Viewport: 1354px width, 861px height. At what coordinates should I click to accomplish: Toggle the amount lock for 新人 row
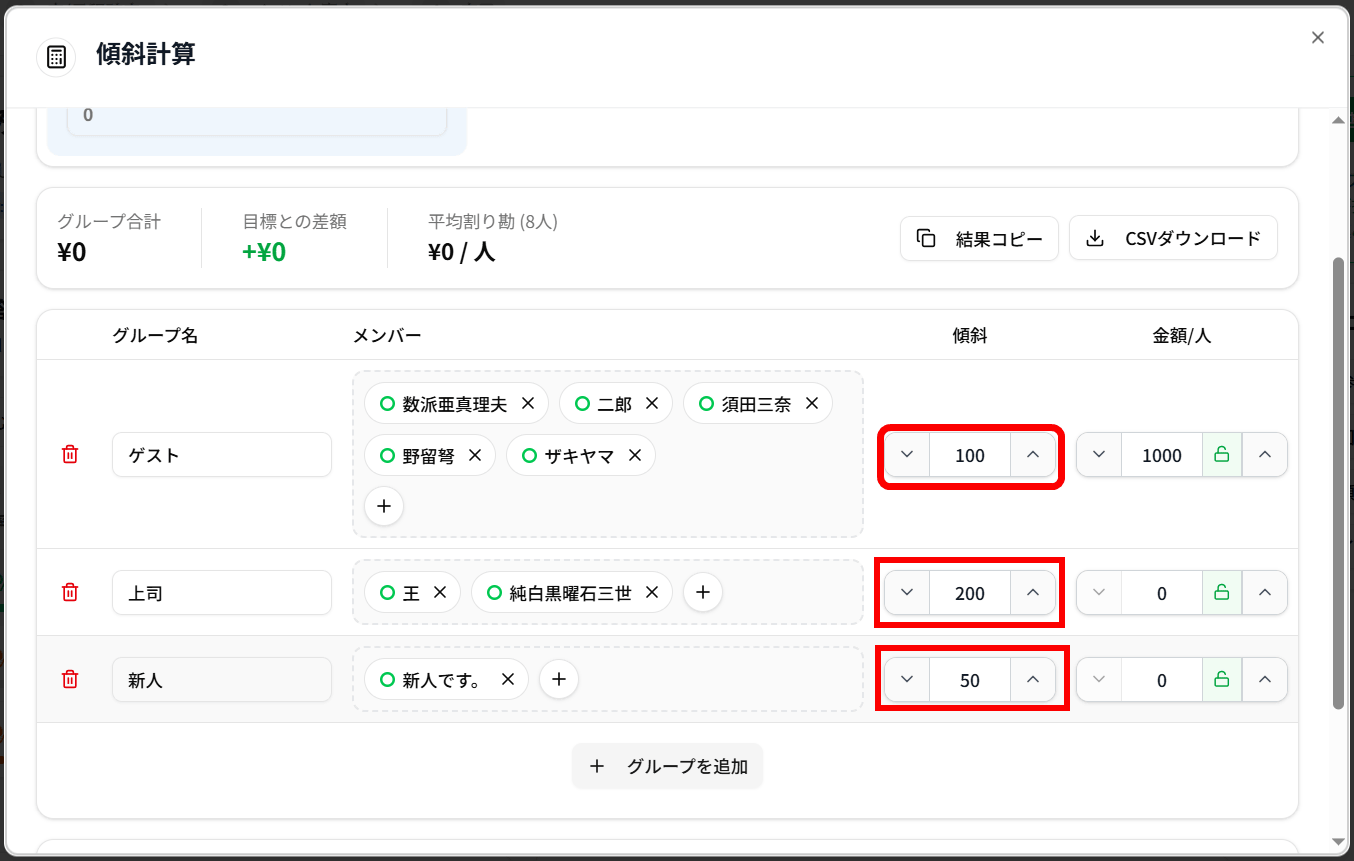coord(1221,680)
